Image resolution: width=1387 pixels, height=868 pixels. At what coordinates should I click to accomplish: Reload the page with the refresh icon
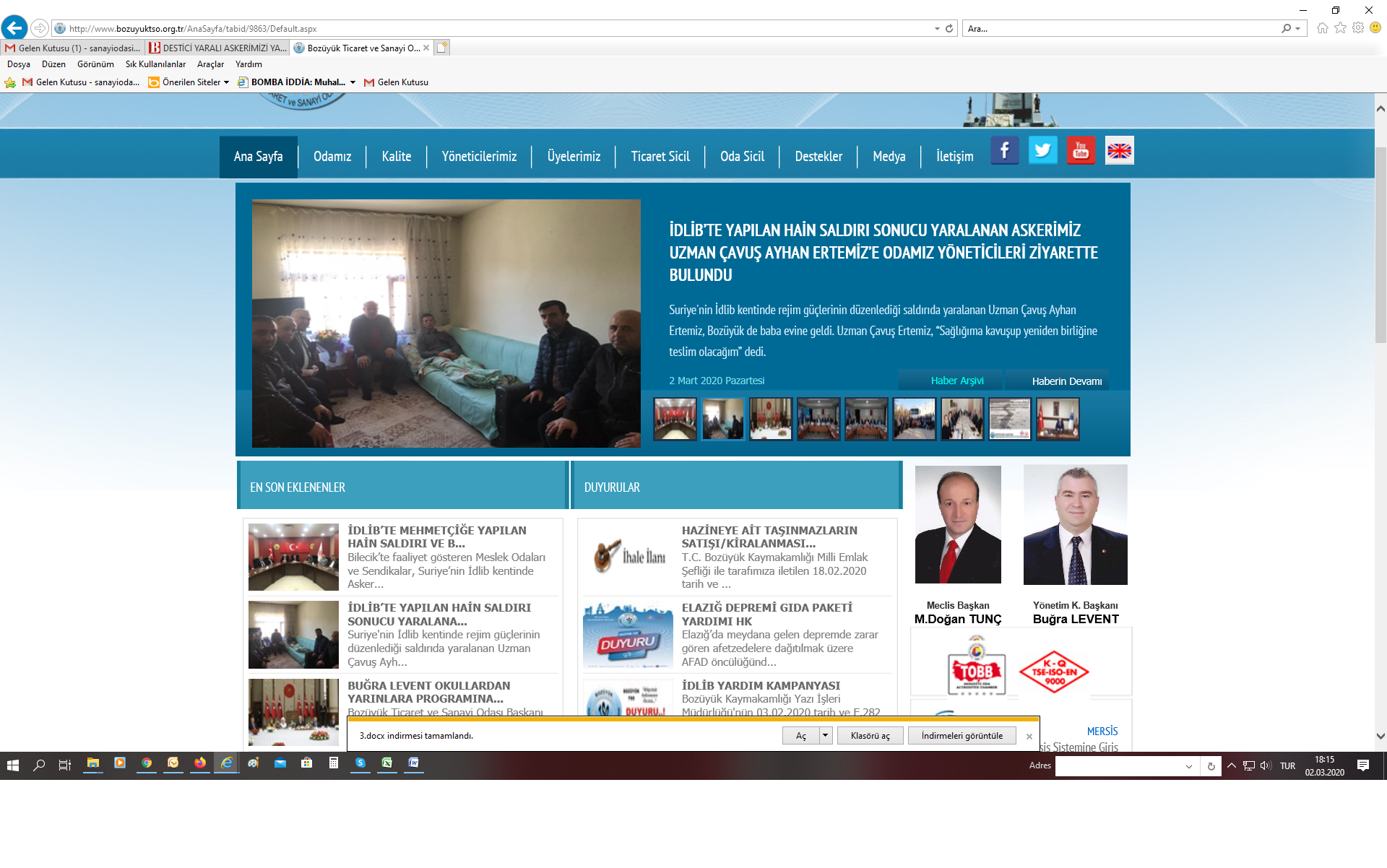949,29
